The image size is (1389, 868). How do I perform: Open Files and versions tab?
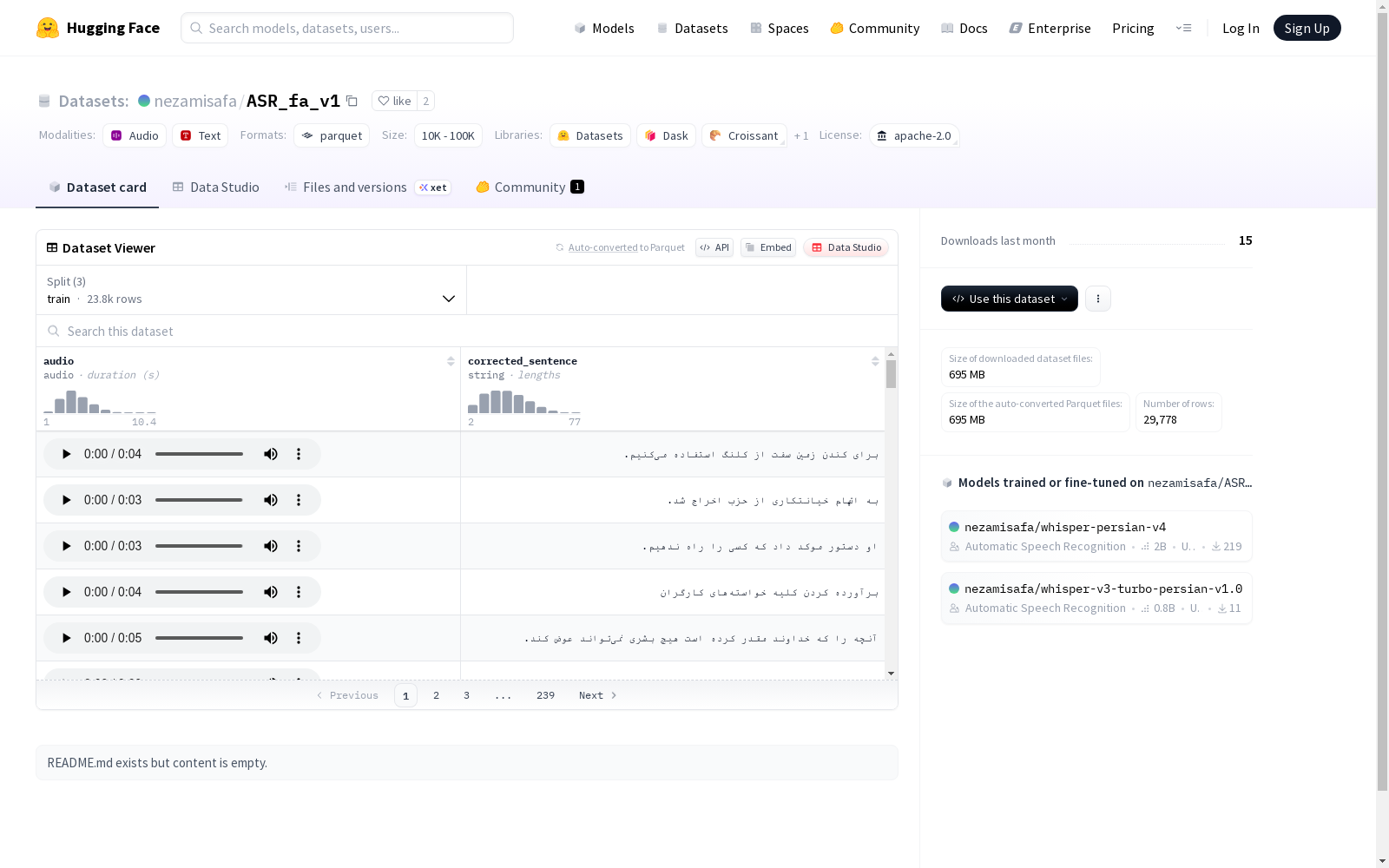pos(367,187)
